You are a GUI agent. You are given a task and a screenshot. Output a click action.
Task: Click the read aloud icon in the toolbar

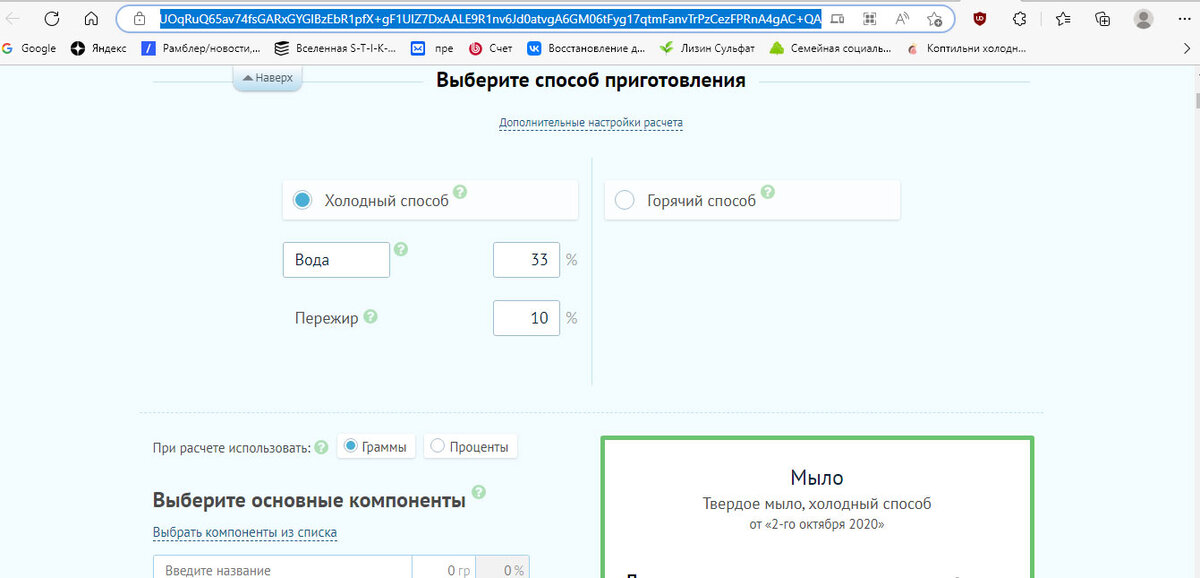pos(901,18)
